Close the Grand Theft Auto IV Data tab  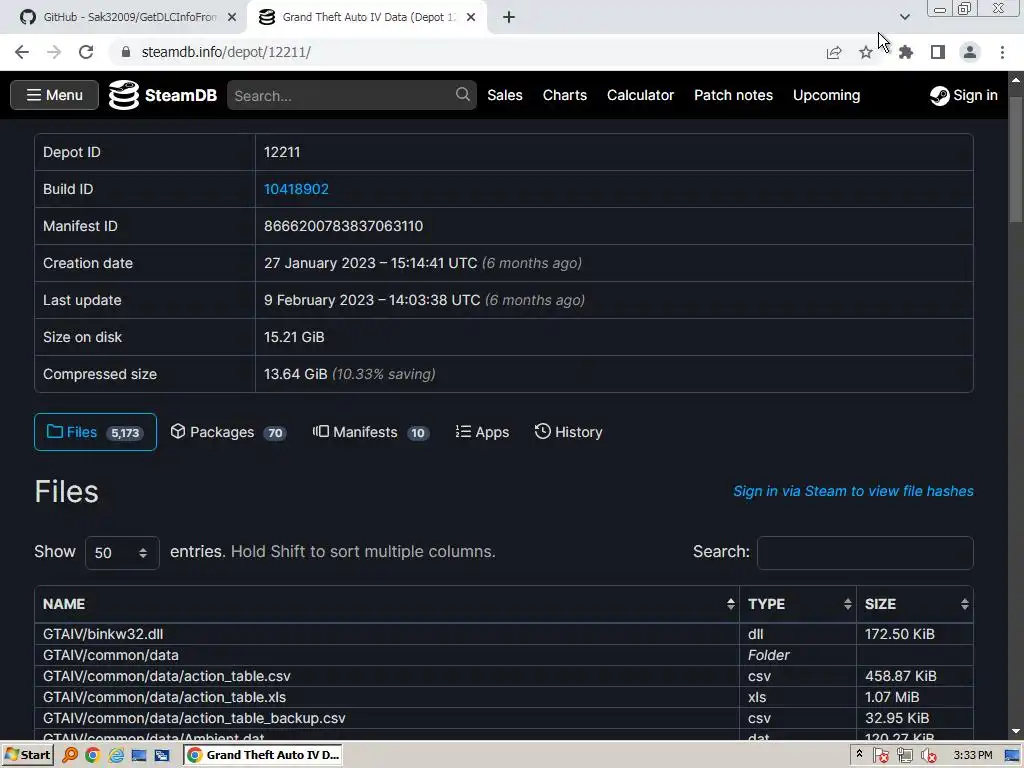[x=471, y=17]
